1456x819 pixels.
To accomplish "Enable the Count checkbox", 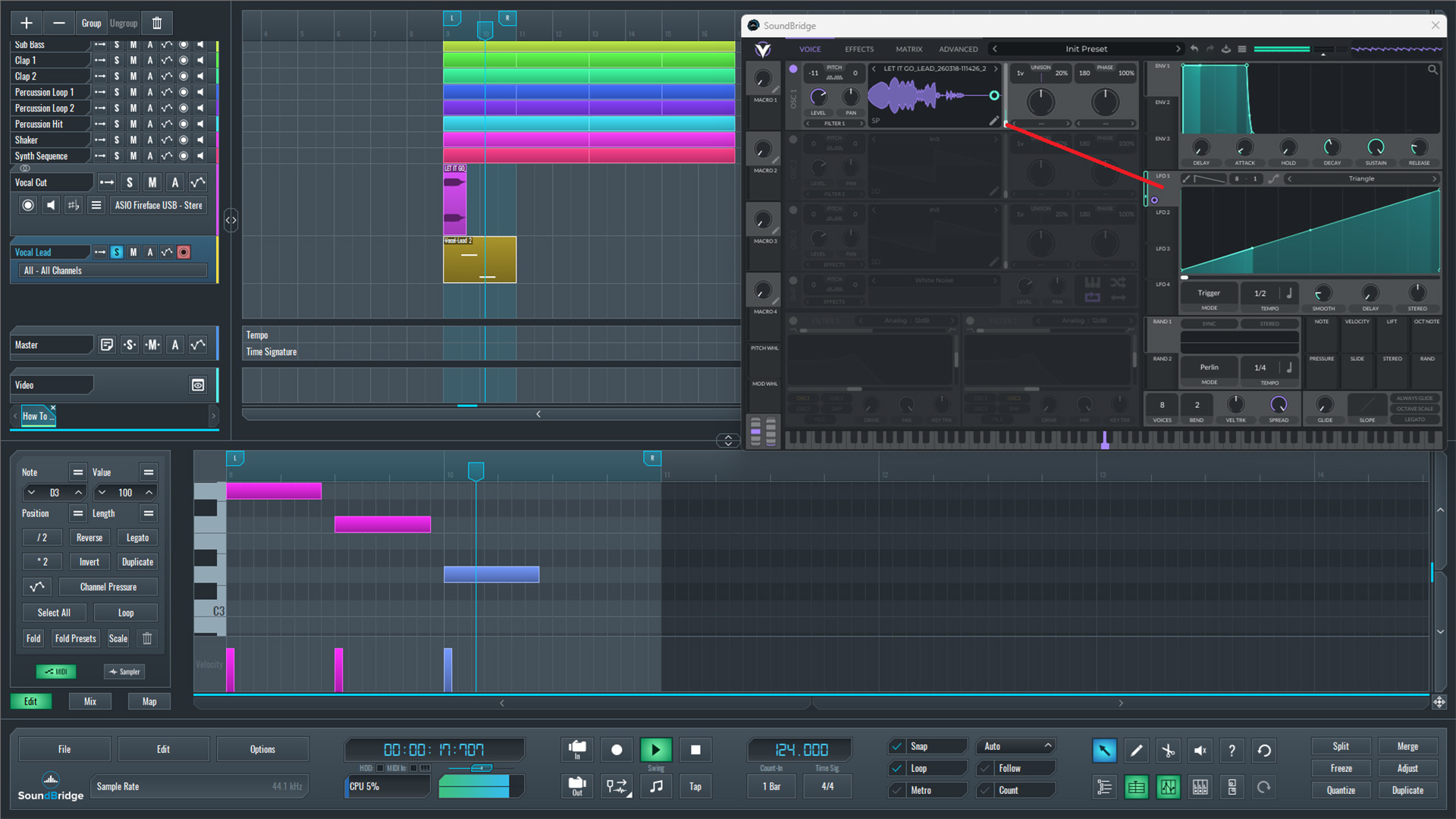I will [x=986, y=790].
